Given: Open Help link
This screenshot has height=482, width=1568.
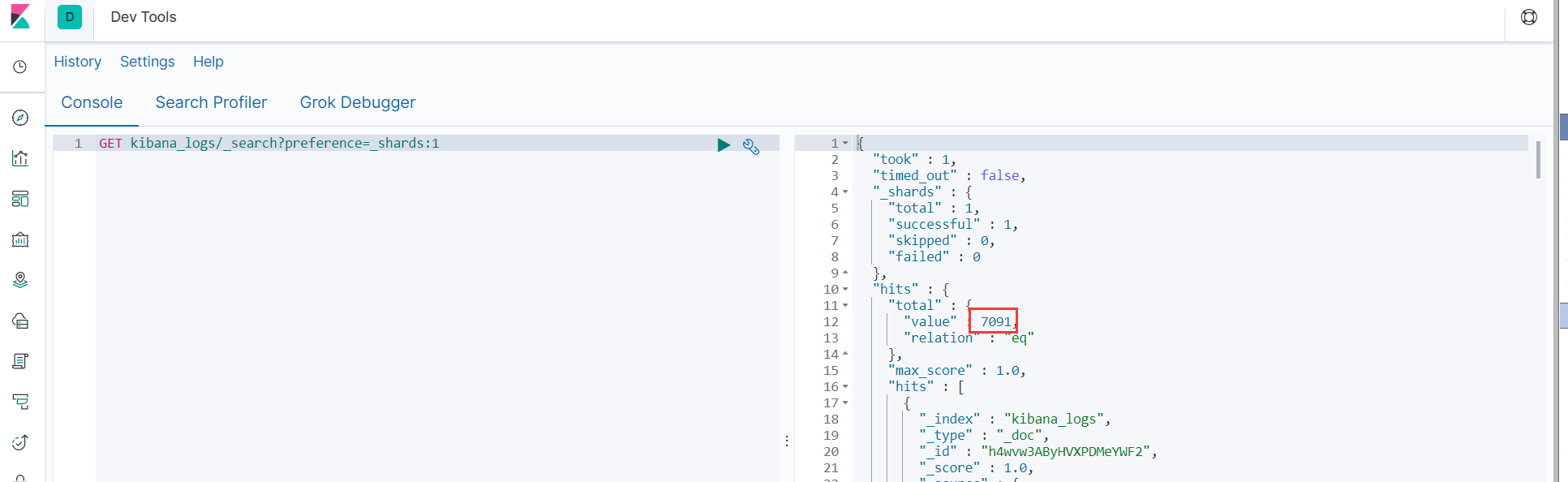Looking at the screenshot, I should click(208, 62).
